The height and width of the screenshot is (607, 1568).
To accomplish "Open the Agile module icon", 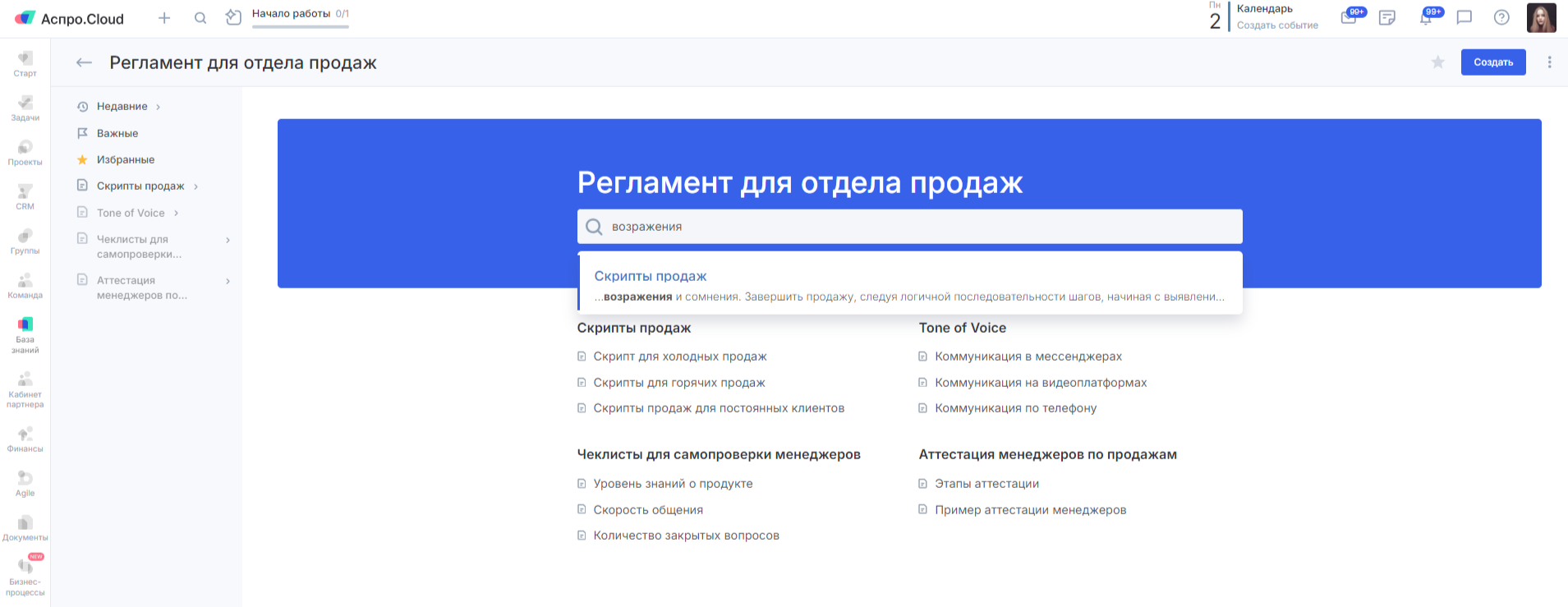I will [25, 483].
